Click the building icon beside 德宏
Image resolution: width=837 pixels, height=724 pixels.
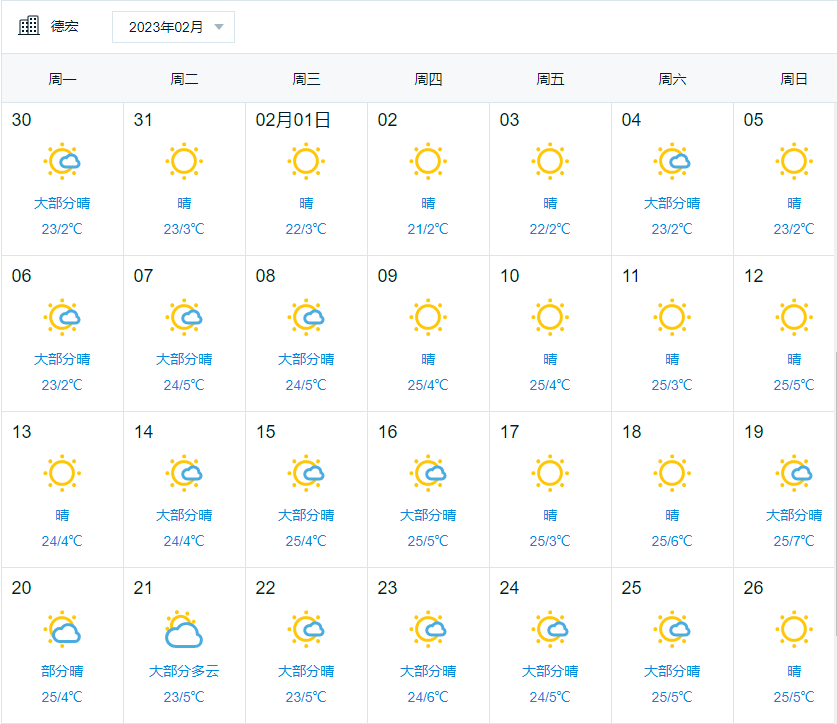click(29, 26)
